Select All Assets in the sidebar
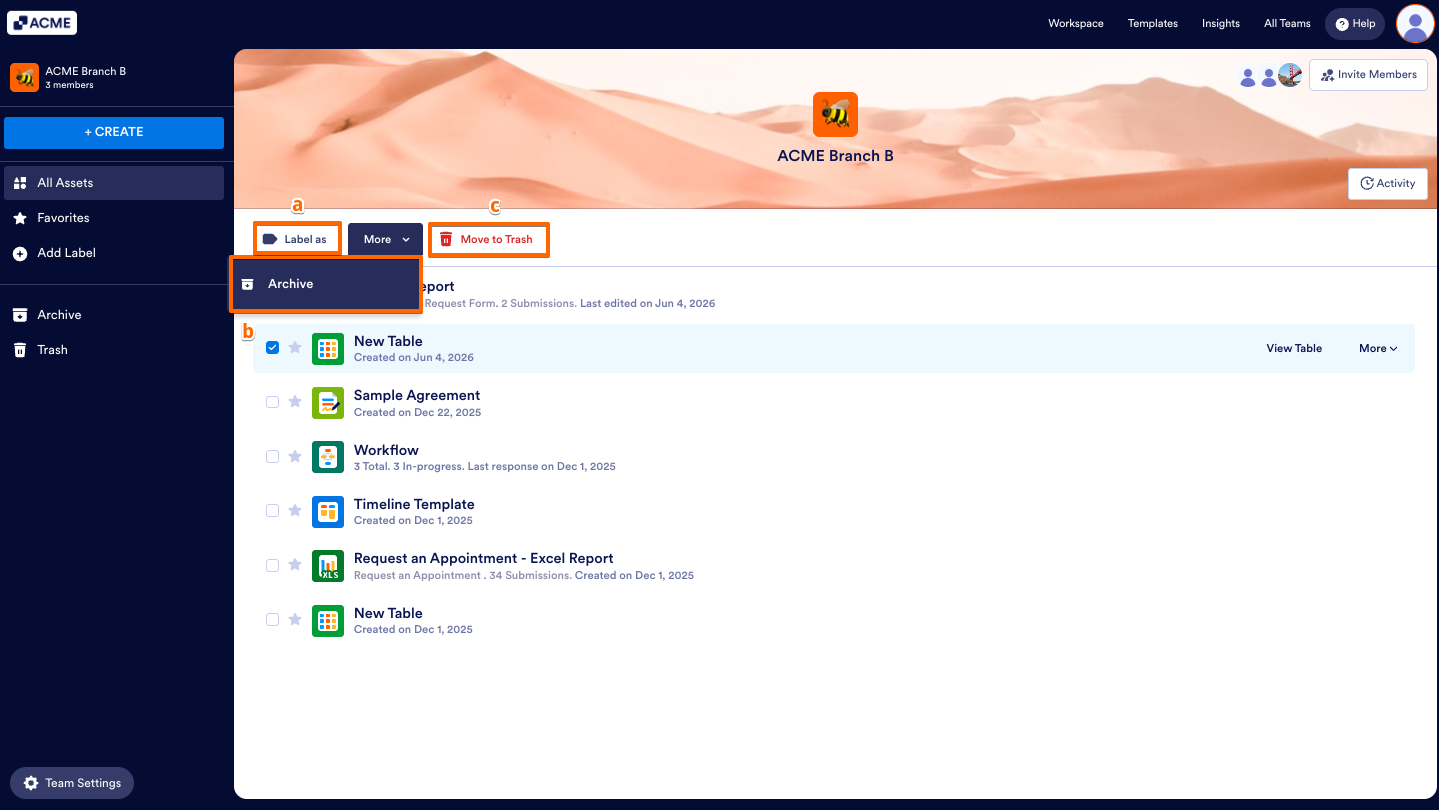1439x810 pixels. [114, 183]
